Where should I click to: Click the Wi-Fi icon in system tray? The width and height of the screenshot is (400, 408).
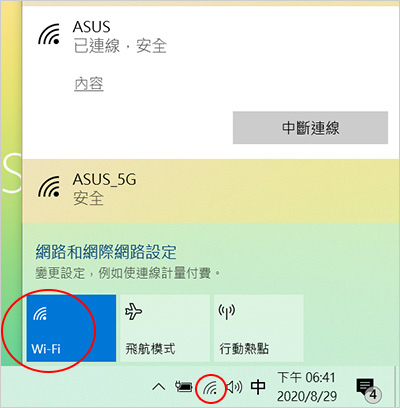pos(210,388)
